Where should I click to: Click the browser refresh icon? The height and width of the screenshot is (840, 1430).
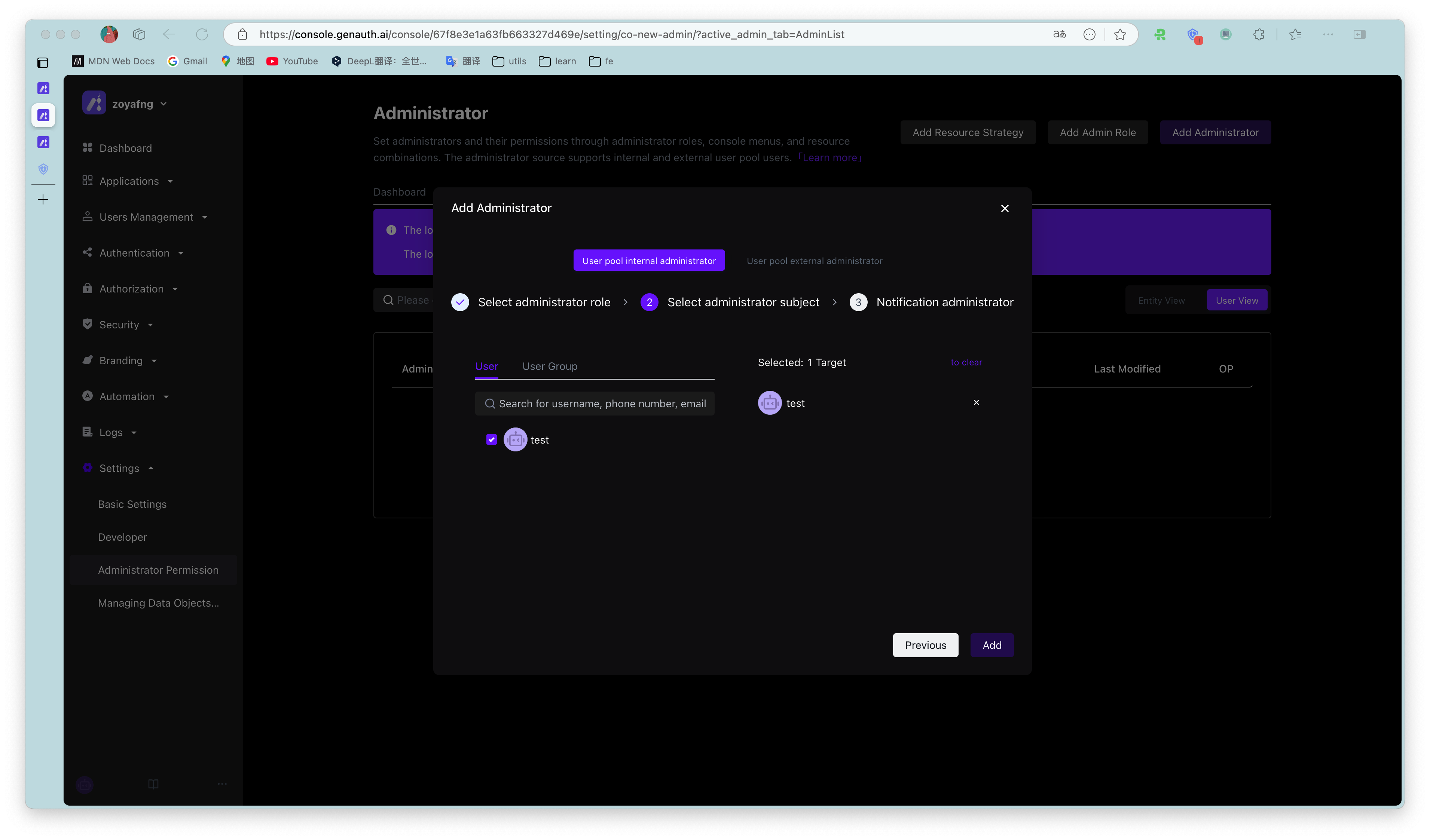point(202,35)
